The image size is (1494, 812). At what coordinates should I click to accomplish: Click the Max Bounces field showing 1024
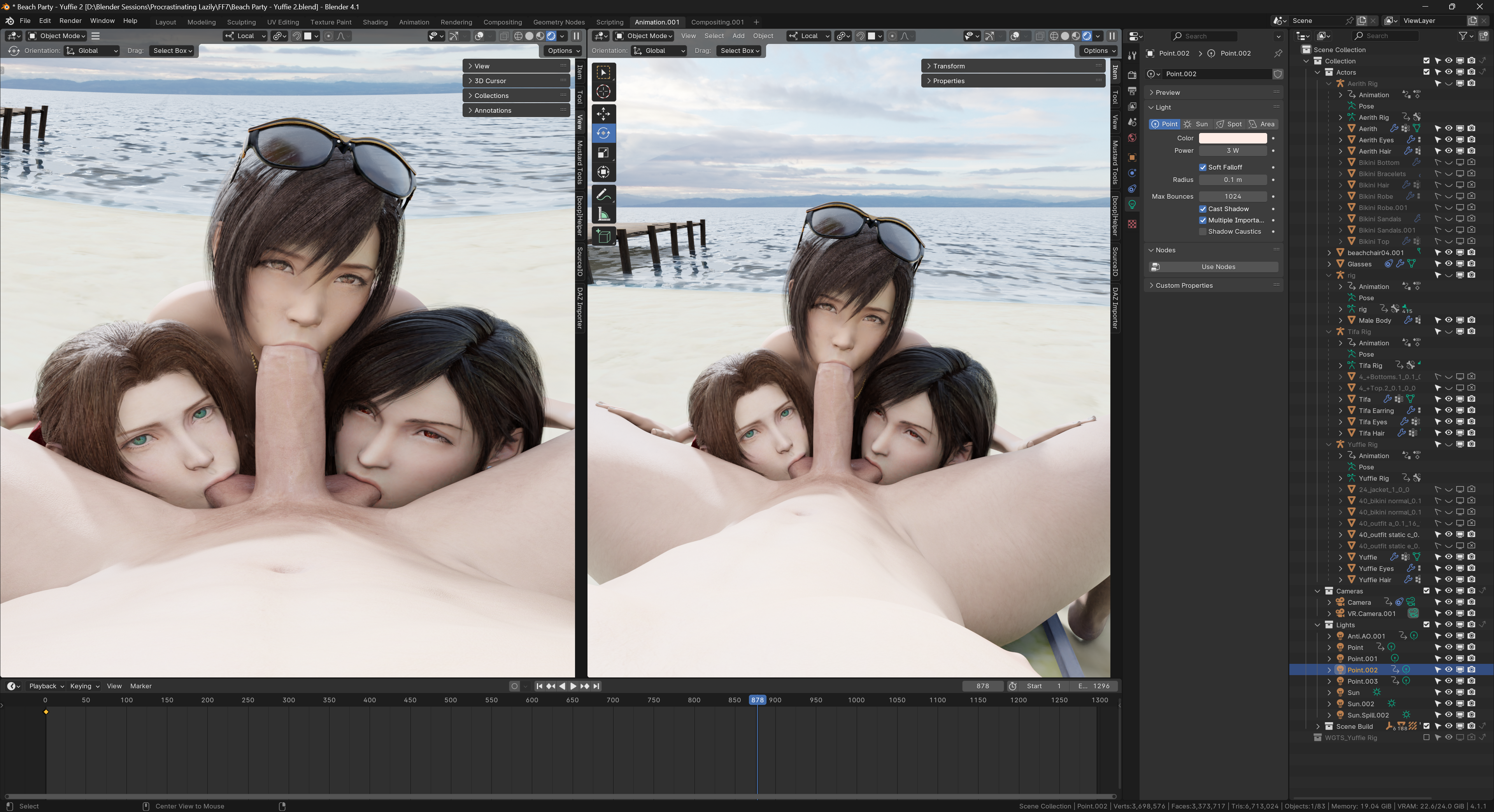pyautogui.click(x=1233, y=196)
